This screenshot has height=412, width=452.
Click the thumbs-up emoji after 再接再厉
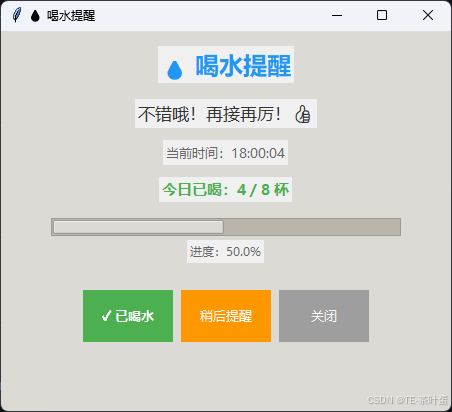(302, 114)
